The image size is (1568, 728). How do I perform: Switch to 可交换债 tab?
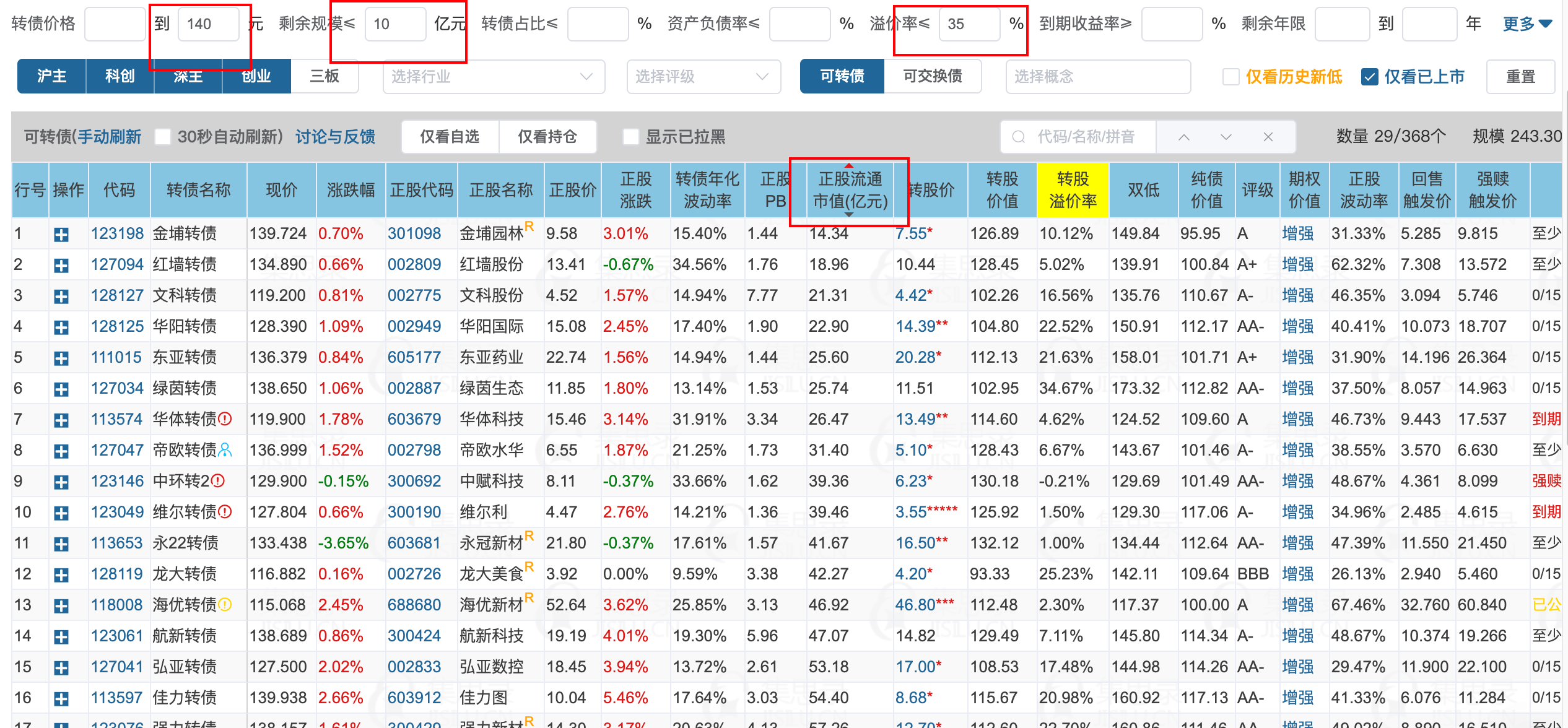coord(932,76)
